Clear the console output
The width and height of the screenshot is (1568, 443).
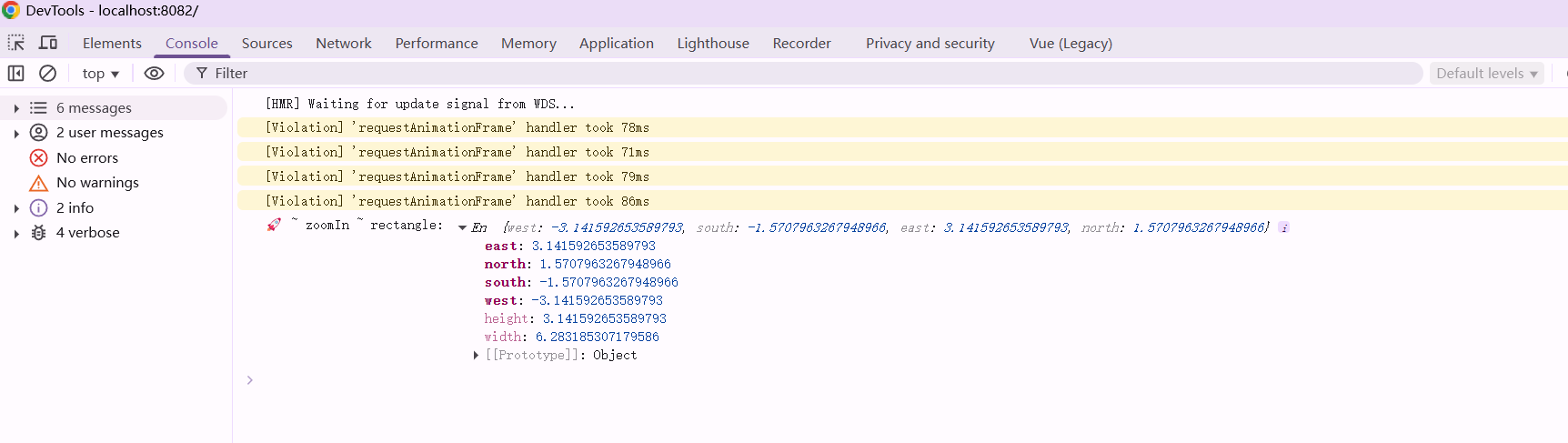point(48,73)
